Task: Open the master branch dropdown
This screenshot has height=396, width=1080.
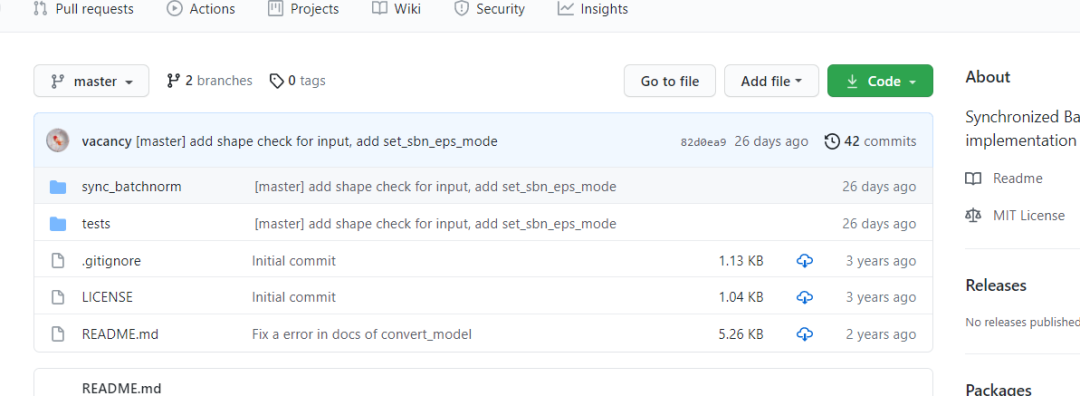Action: (92, 81)
